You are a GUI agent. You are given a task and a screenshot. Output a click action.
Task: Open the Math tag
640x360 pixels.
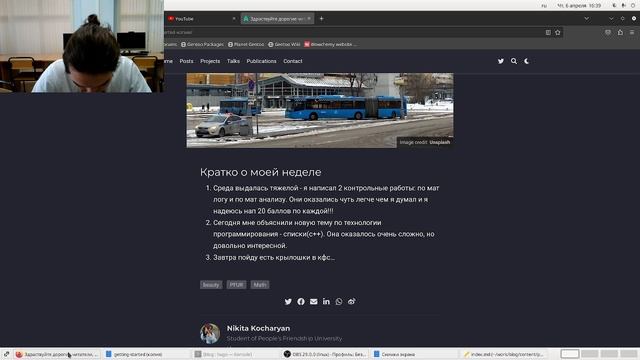260,285
